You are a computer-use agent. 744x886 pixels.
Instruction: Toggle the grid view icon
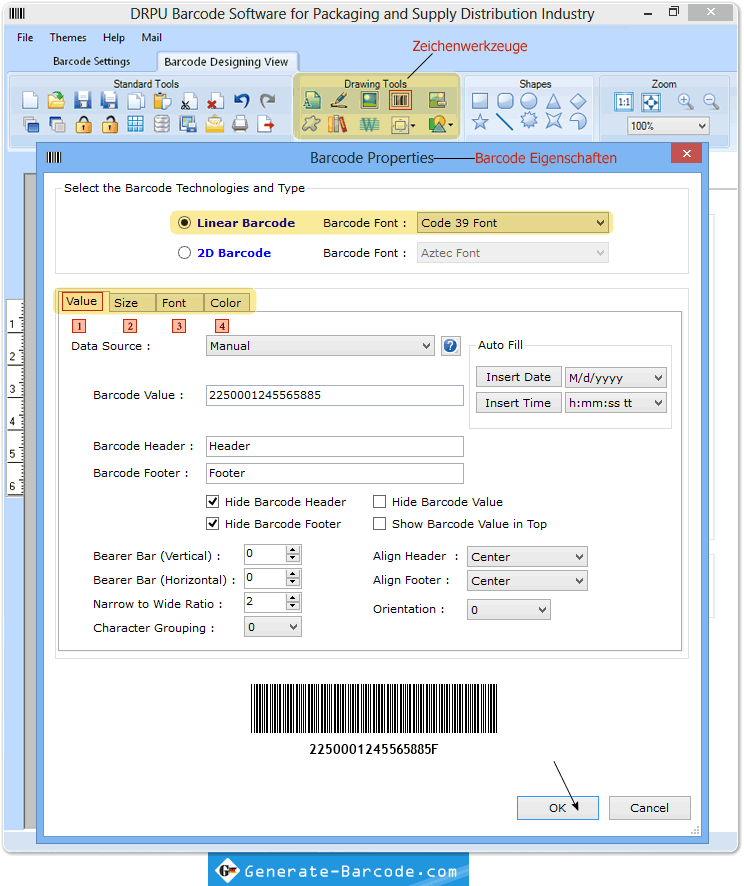[136, 124]
